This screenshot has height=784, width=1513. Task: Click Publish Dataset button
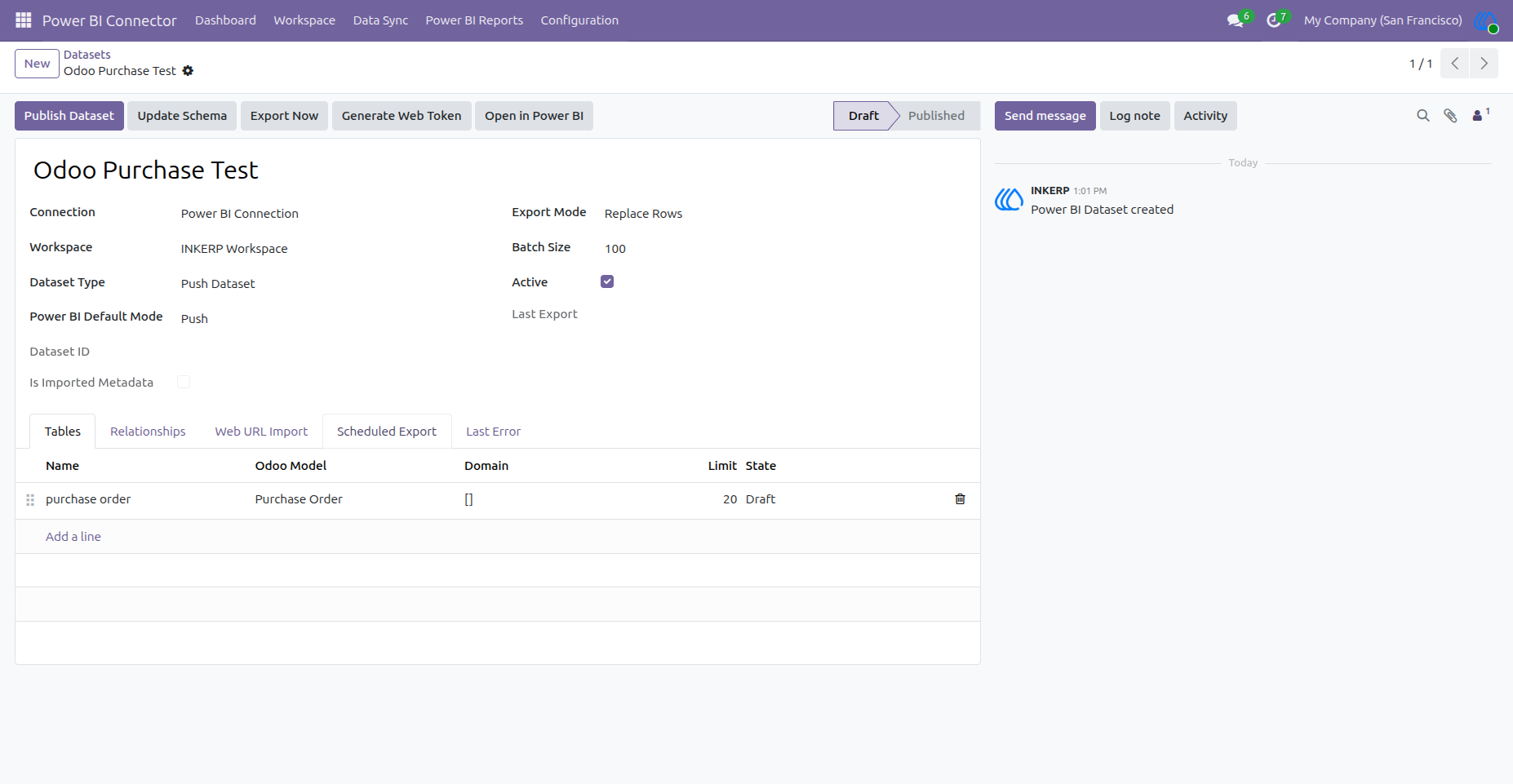pyautogui.click(x=69, y=116)
